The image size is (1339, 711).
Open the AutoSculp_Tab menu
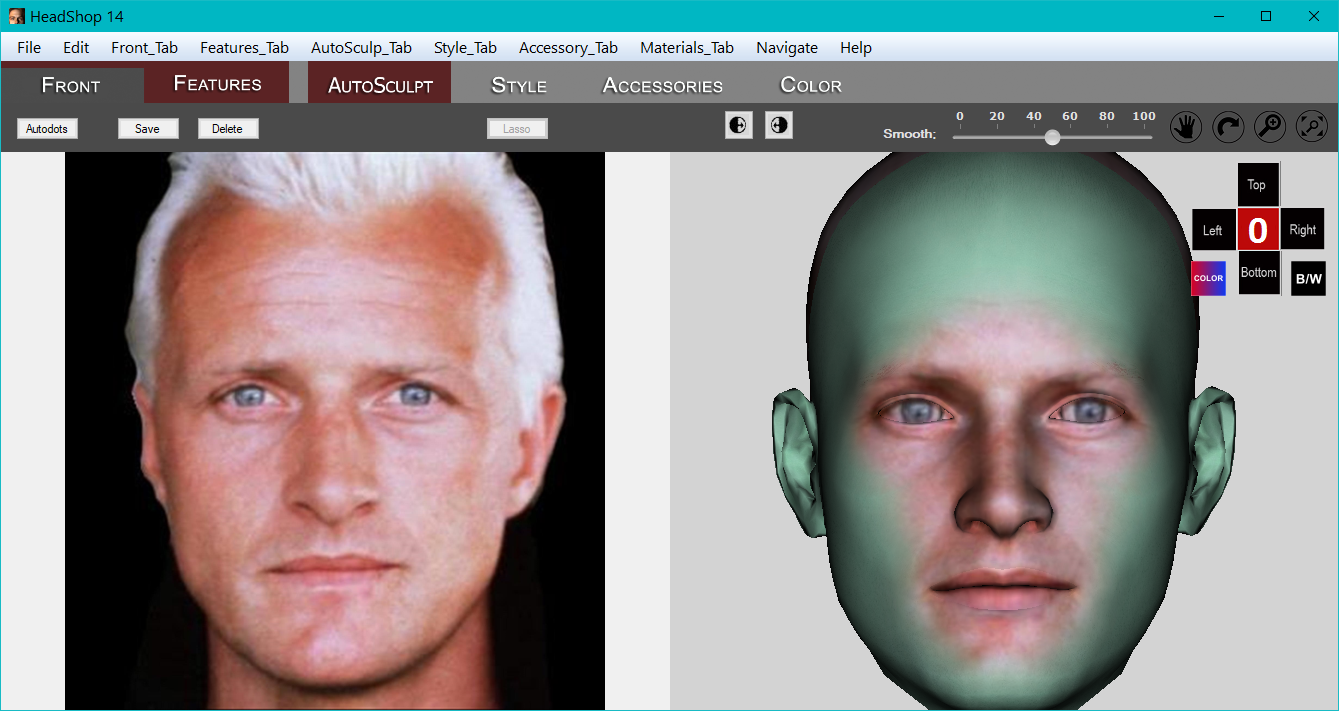pos(362,47)
